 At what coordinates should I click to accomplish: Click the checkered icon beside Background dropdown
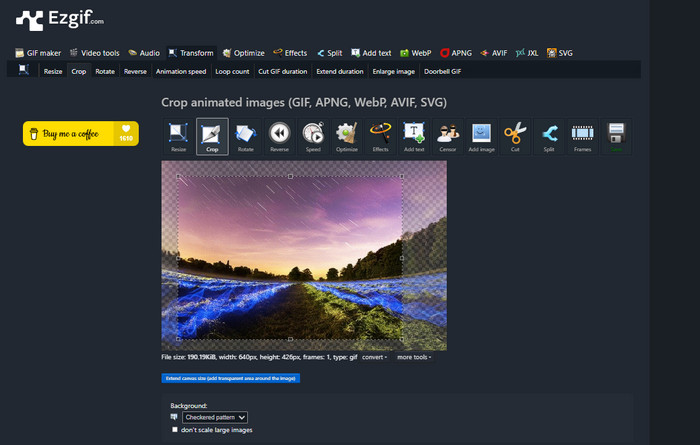[x=174, y=417]
